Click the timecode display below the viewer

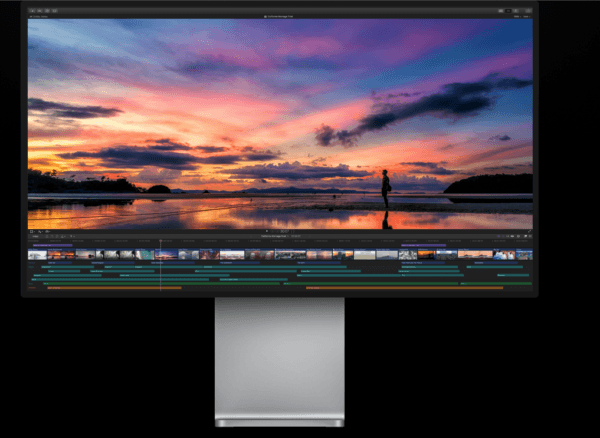284,231
